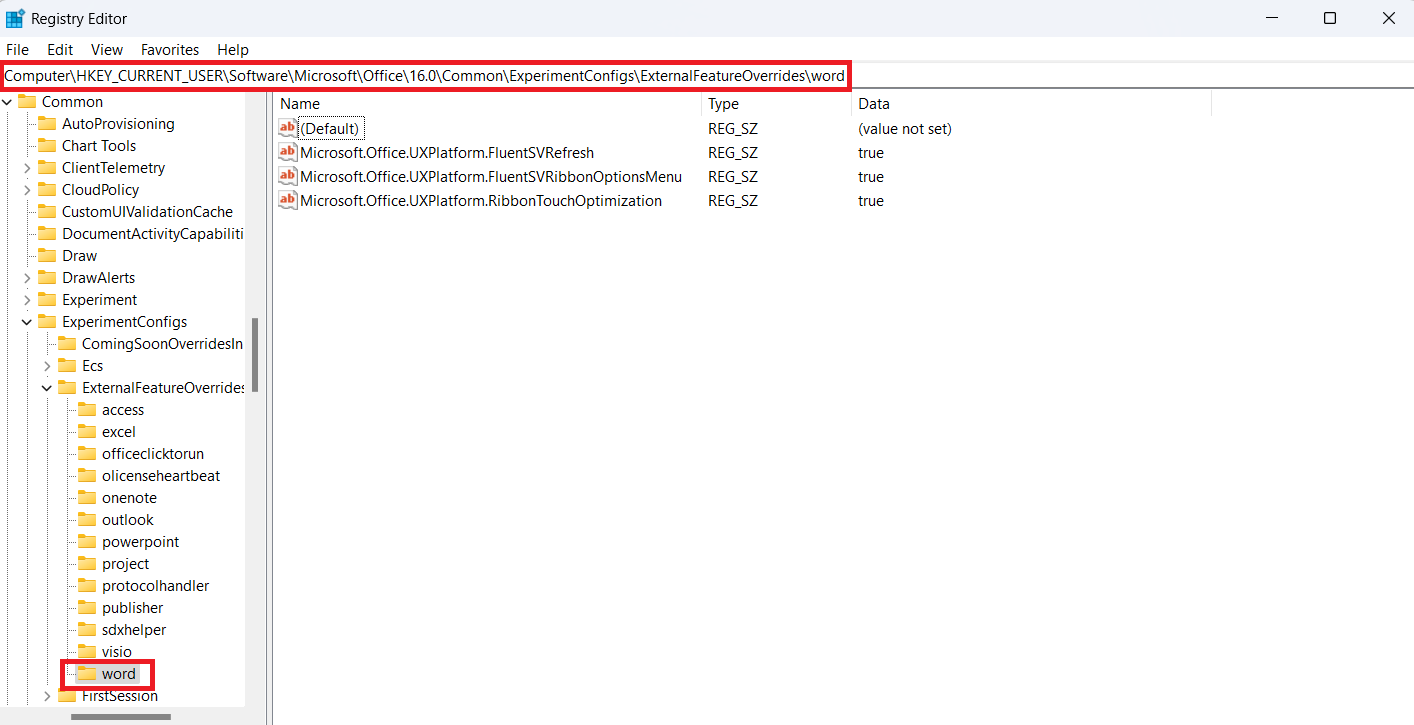Click the publisher folder icon
The image size is (1414, 725).
coord(87,608)
